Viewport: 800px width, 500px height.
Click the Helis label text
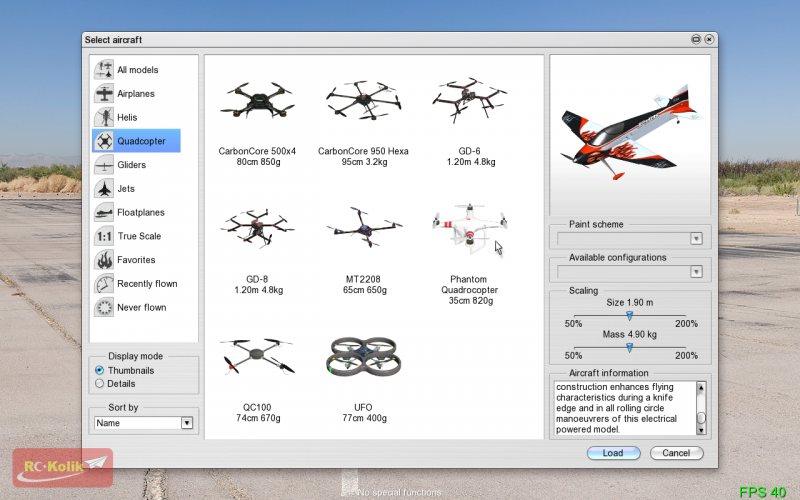point(127,117)
